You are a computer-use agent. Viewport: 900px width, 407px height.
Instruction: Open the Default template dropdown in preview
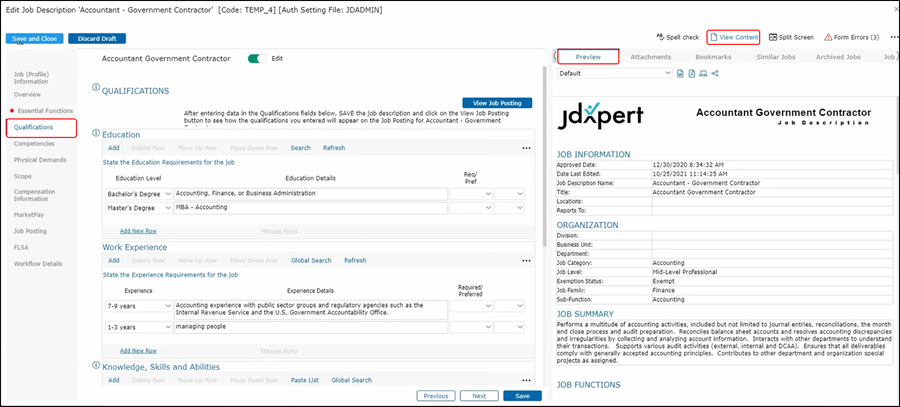click(613, 74)
